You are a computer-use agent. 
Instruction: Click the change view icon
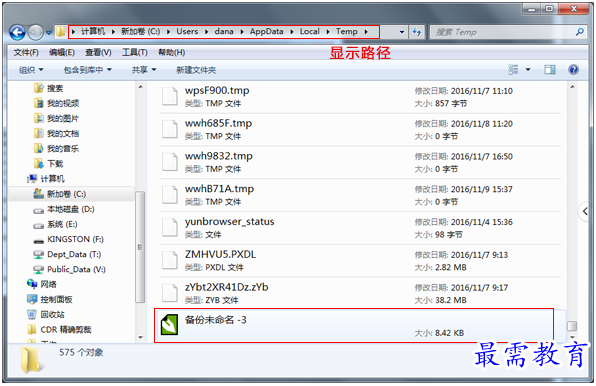(513, 70)
